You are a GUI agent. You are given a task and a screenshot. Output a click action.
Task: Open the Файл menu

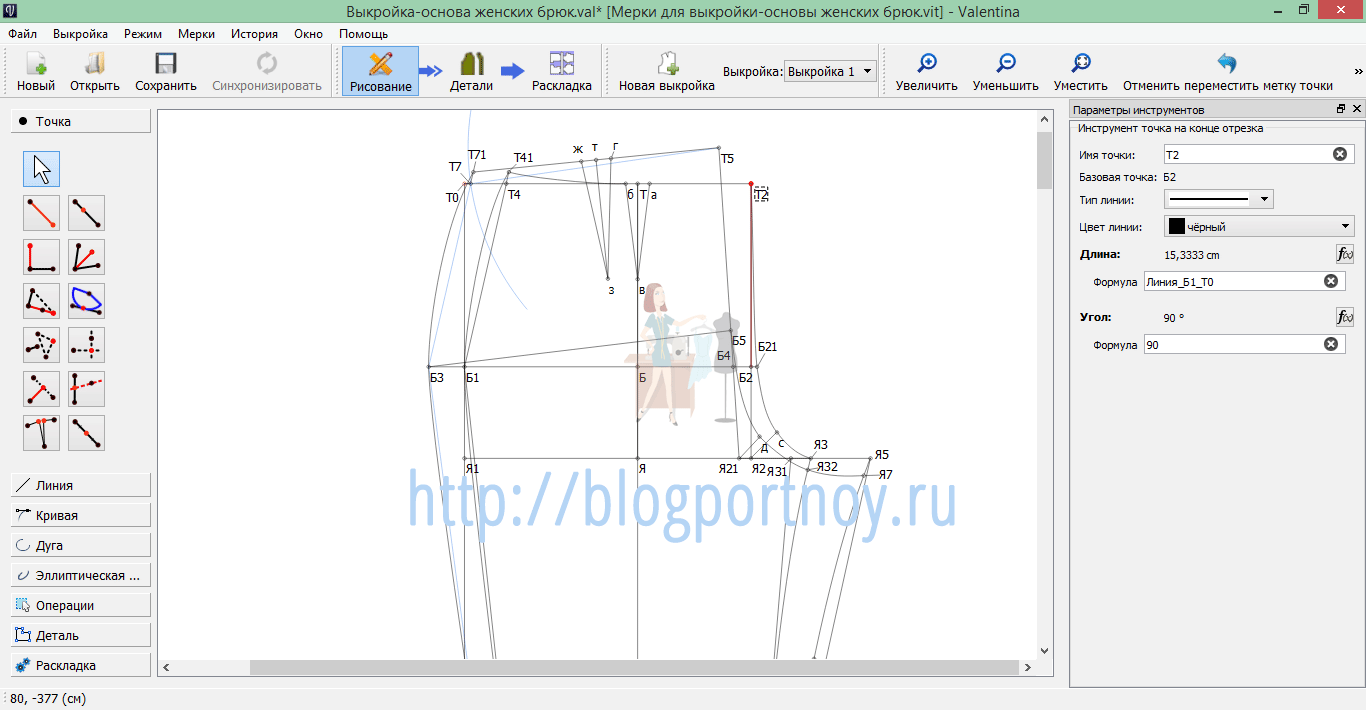click(22, 33)
